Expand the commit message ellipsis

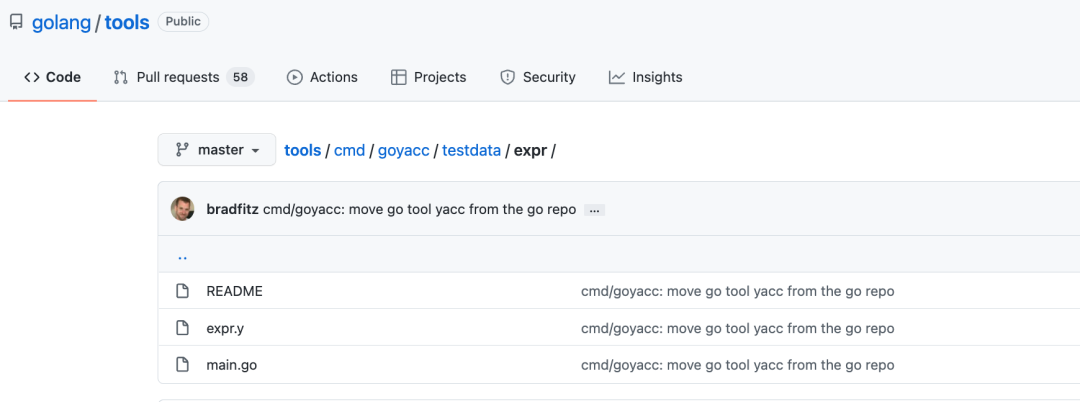(x=594, y=210)
